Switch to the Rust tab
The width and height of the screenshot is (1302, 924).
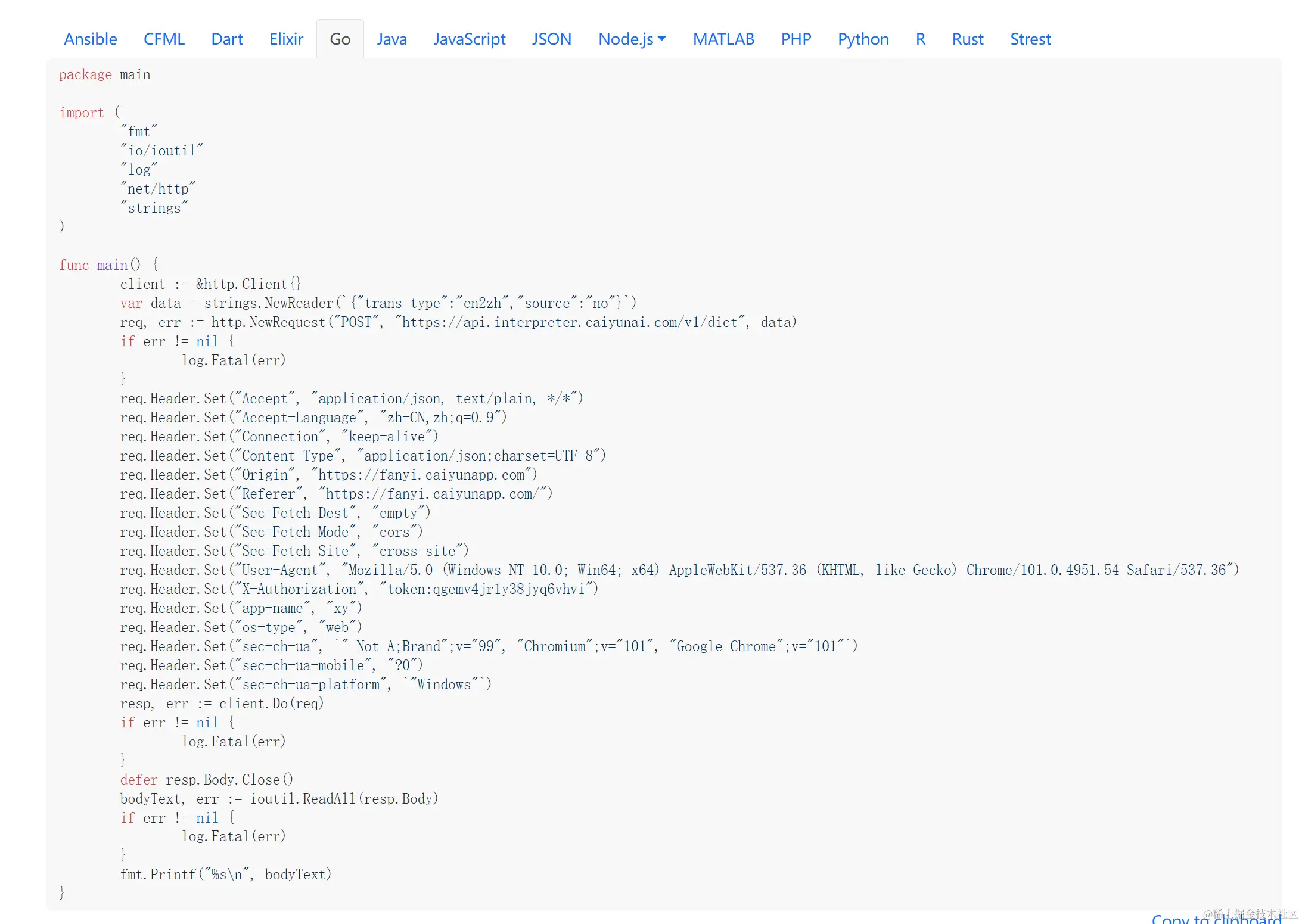(967, 39)
